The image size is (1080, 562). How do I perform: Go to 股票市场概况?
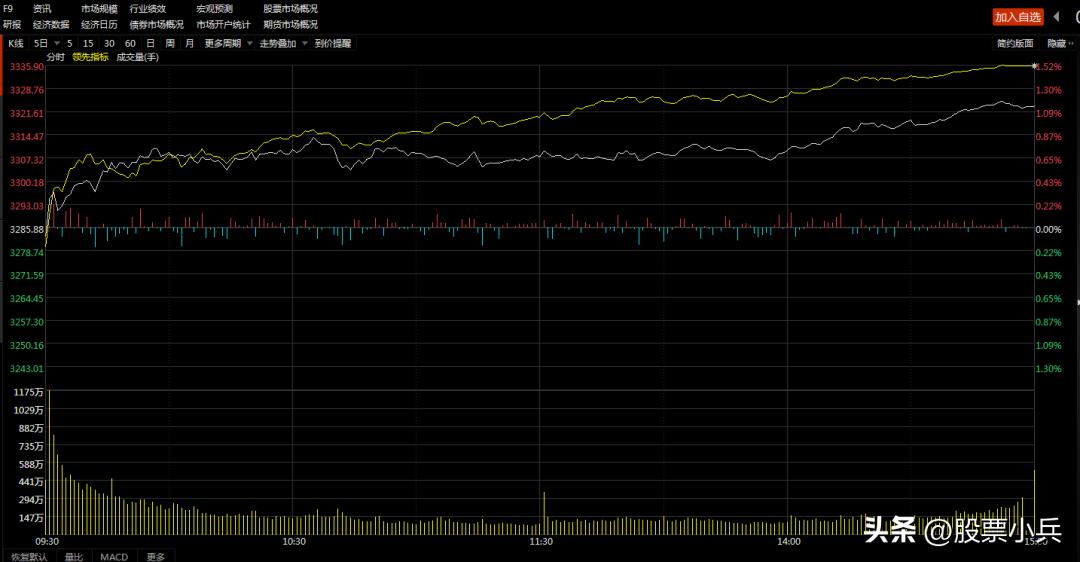(290, 9)
